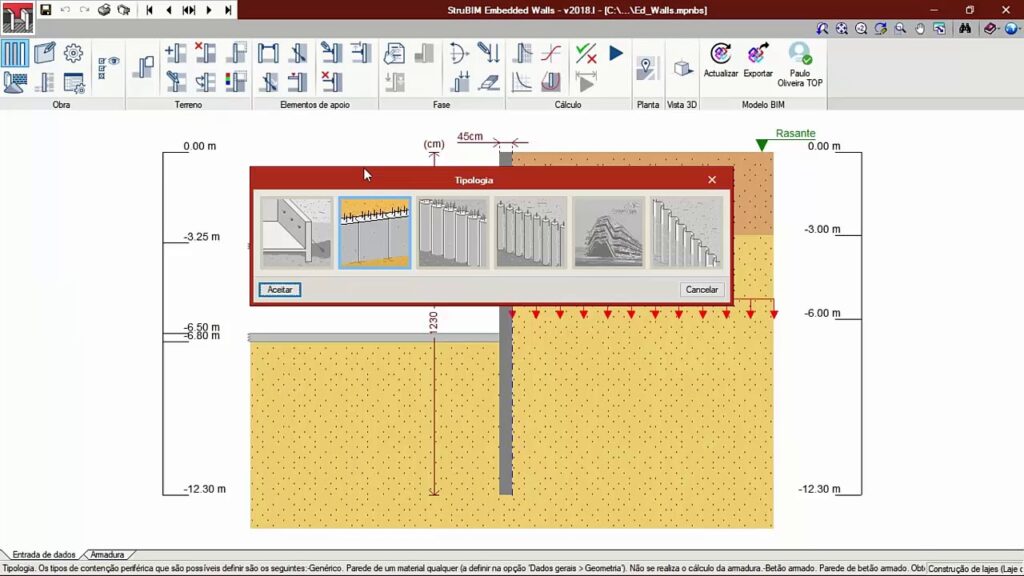
Task: Choose the secant pile wall typology thumbnail
Action: pyautogui.click(x=453, y=233)
